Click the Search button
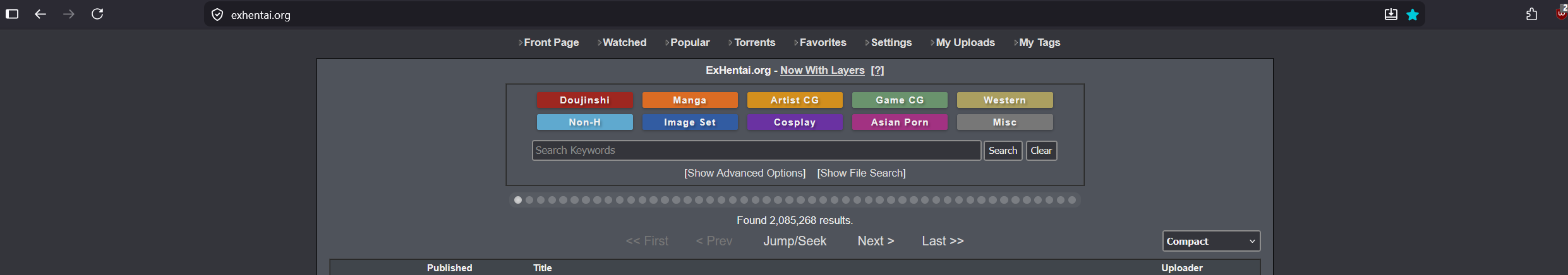The width and height of the screenshot is (1568, 275). pos(1003,150)
